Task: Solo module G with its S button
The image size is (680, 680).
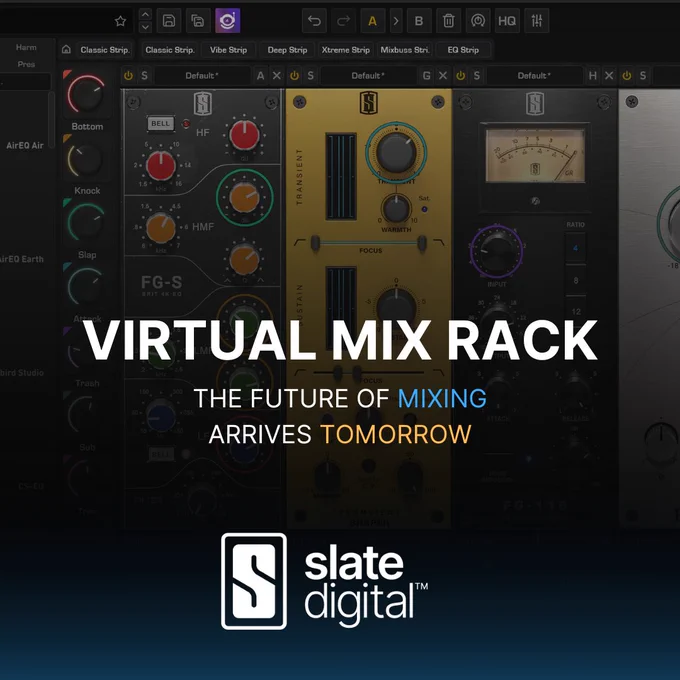Action: pos(311,75)
